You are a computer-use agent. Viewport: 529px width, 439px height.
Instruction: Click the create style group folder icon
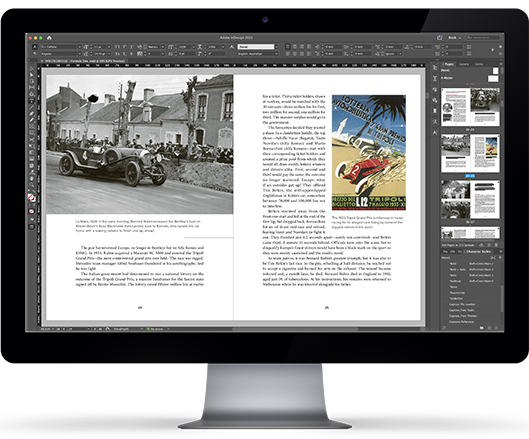(482, 328)
